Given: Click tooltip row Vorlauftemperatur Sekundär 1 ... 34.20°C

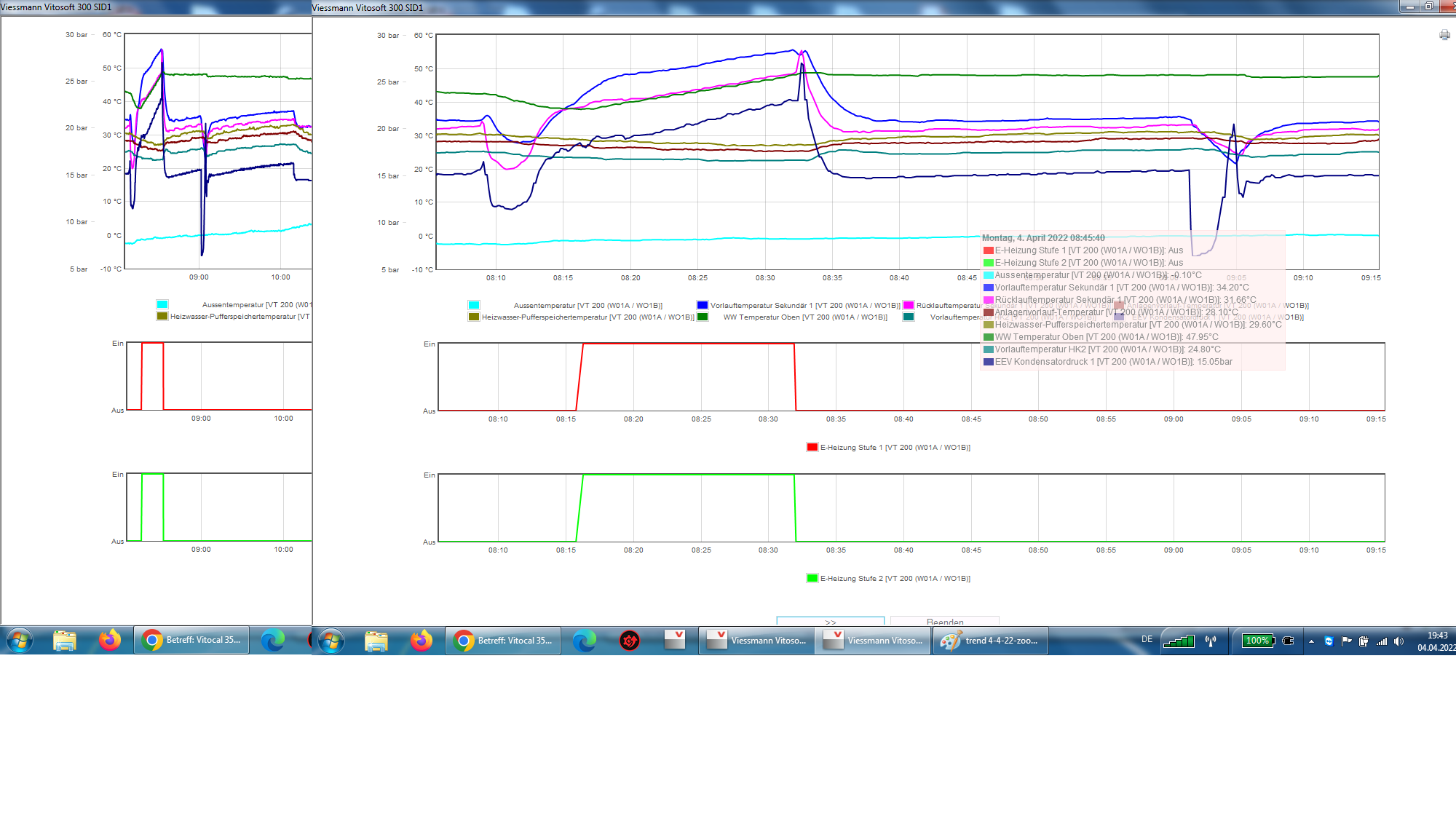Looking at the screenshot, I should pos(1116,288).
